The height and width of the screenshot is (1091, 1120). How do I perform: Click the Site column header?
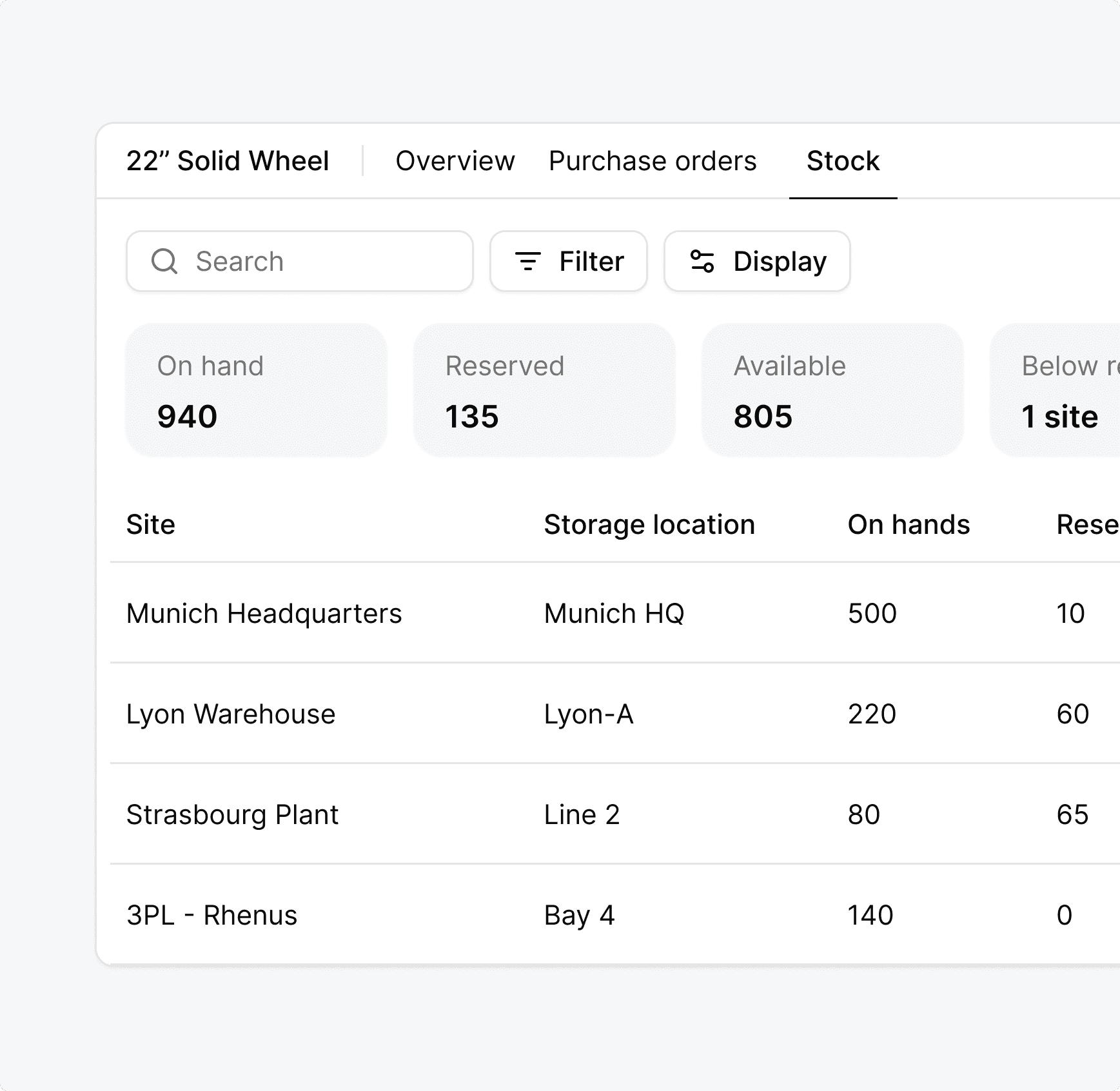tap(150, 524)
